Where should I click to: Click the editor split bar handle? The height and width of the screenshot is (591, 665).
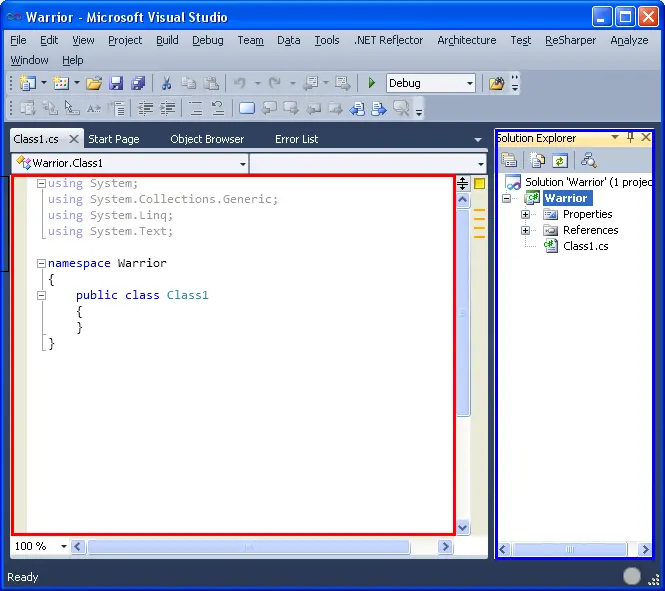(463, 183)
